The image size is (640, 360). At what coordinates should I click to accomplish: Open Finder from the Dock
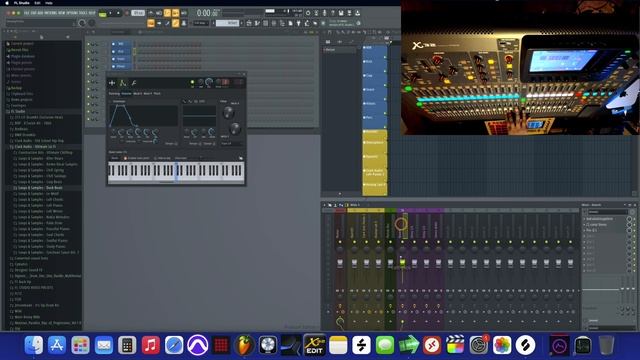pyautogui.click(x=33, y=345)
